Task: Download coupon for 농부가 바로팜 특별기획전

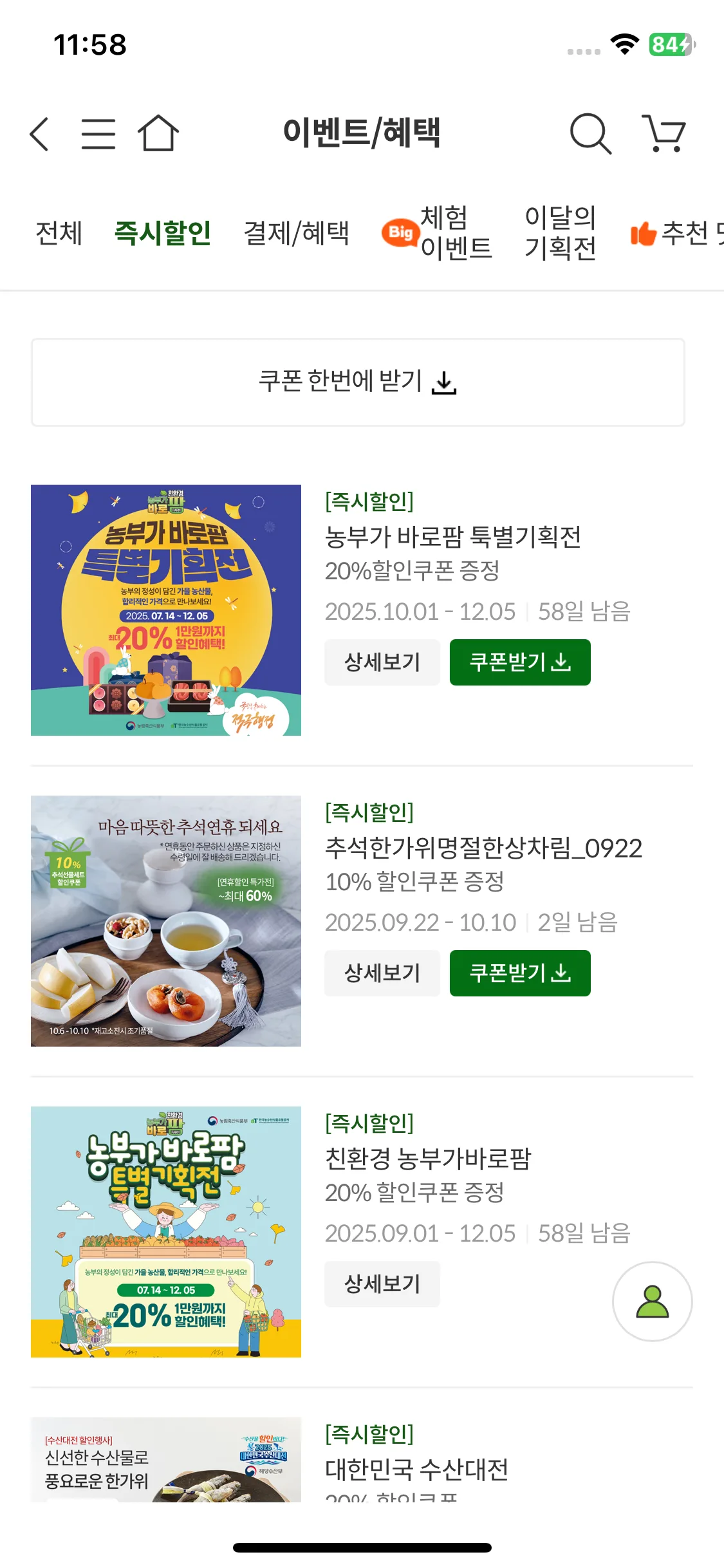Action: pyautogui.click(x=520, y=662)
